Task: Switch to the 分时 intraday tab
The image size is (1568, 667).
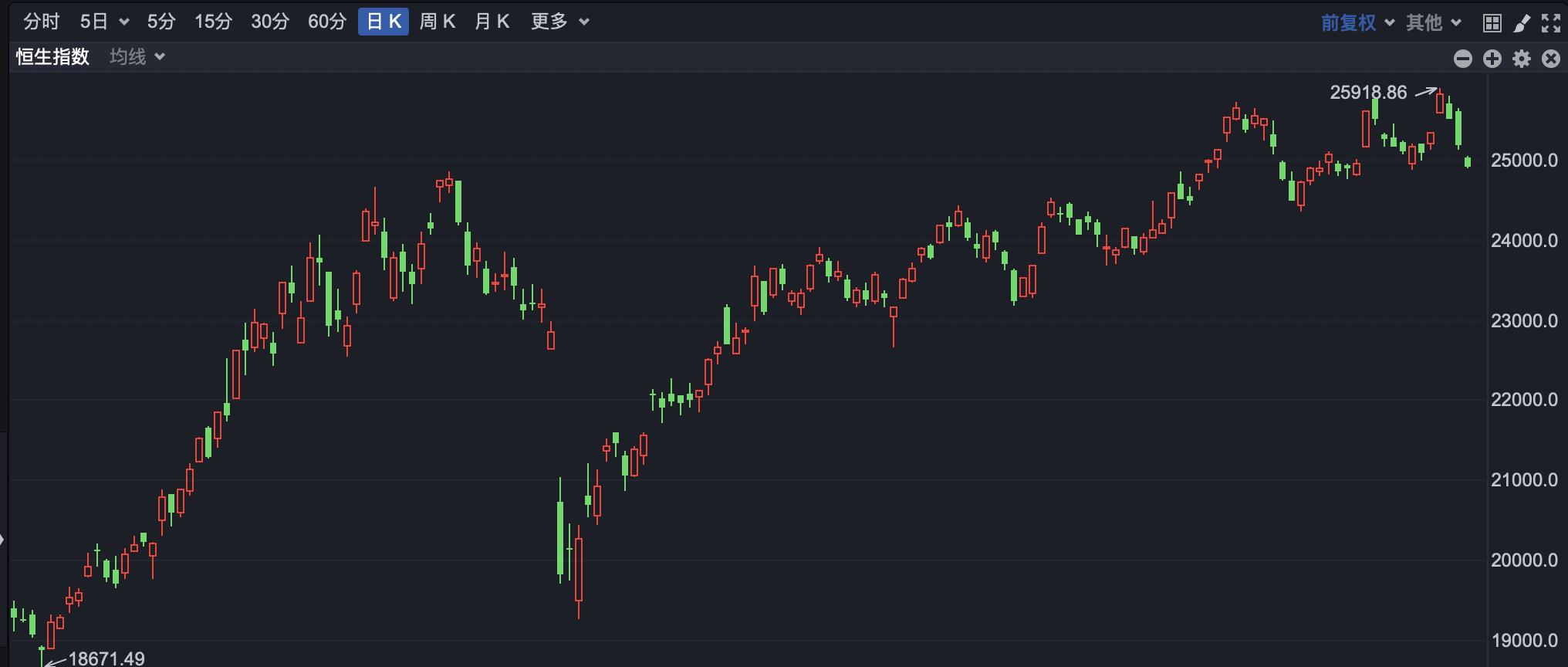Action: [41, 22]
